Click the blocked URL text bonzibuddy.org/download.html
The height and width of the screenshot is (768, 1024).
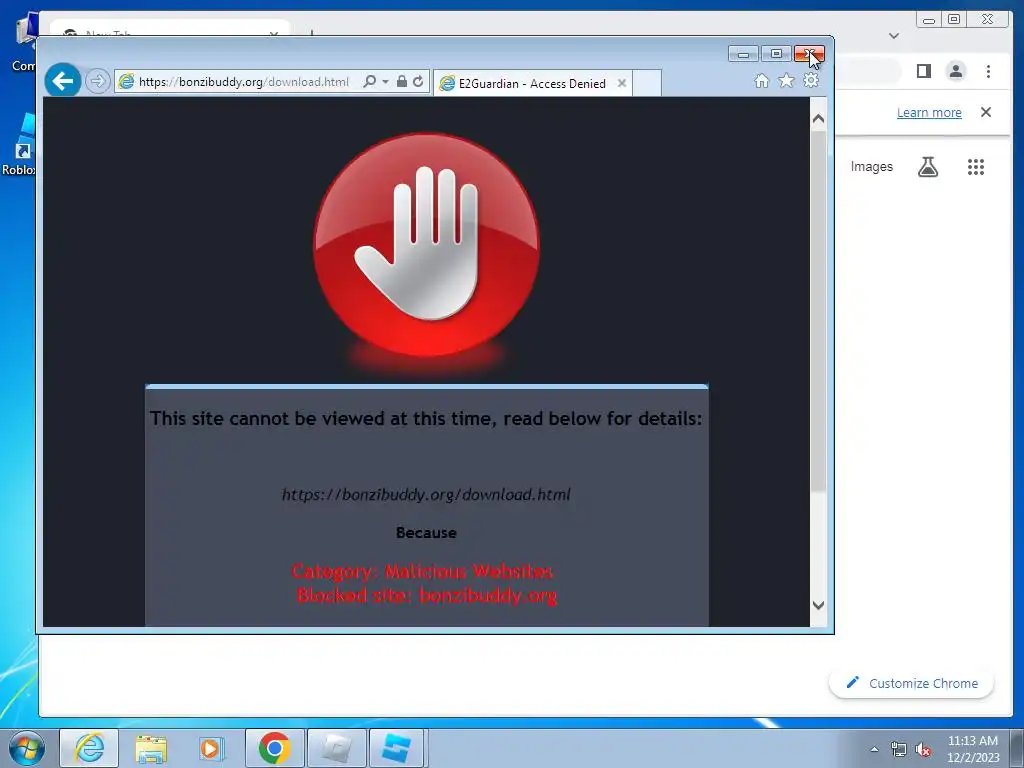click(x=426, y=494)
